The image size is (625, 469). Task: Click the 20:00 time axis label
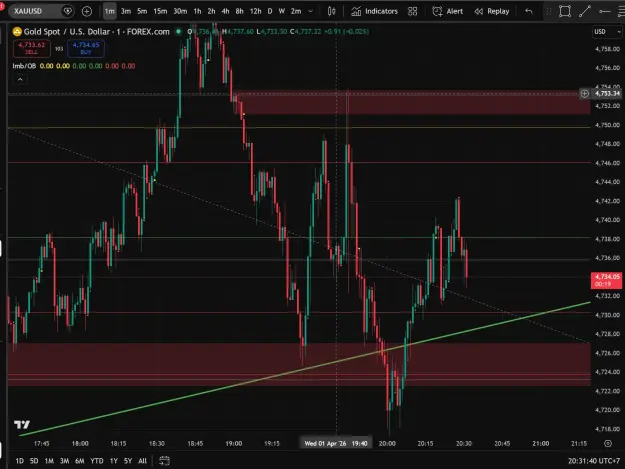point(387,443)
